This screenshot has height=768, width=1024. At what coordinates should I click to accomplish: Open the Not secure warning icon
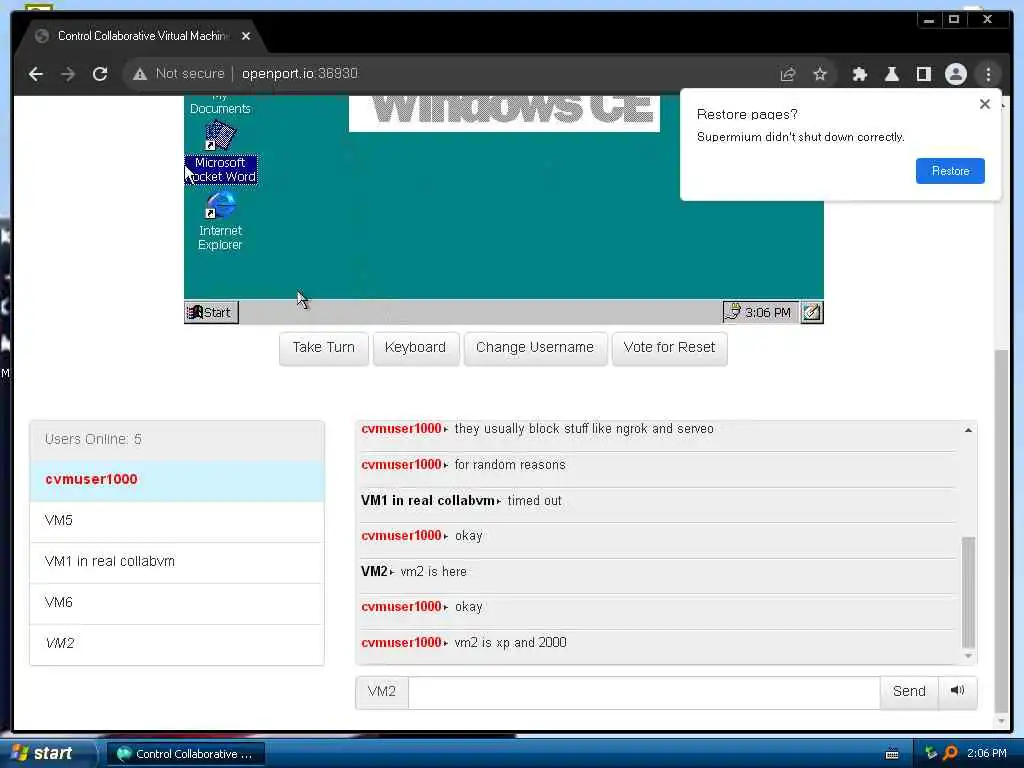(x=140, y=74)
